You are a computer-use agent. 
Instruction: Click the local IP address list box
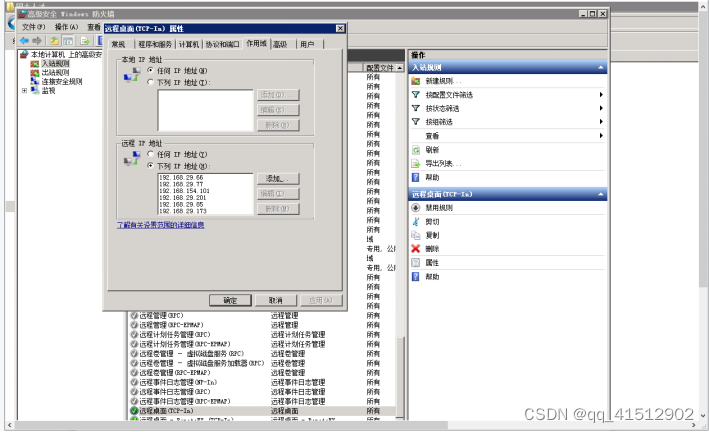pyautogui.click(x=205, y=110)
